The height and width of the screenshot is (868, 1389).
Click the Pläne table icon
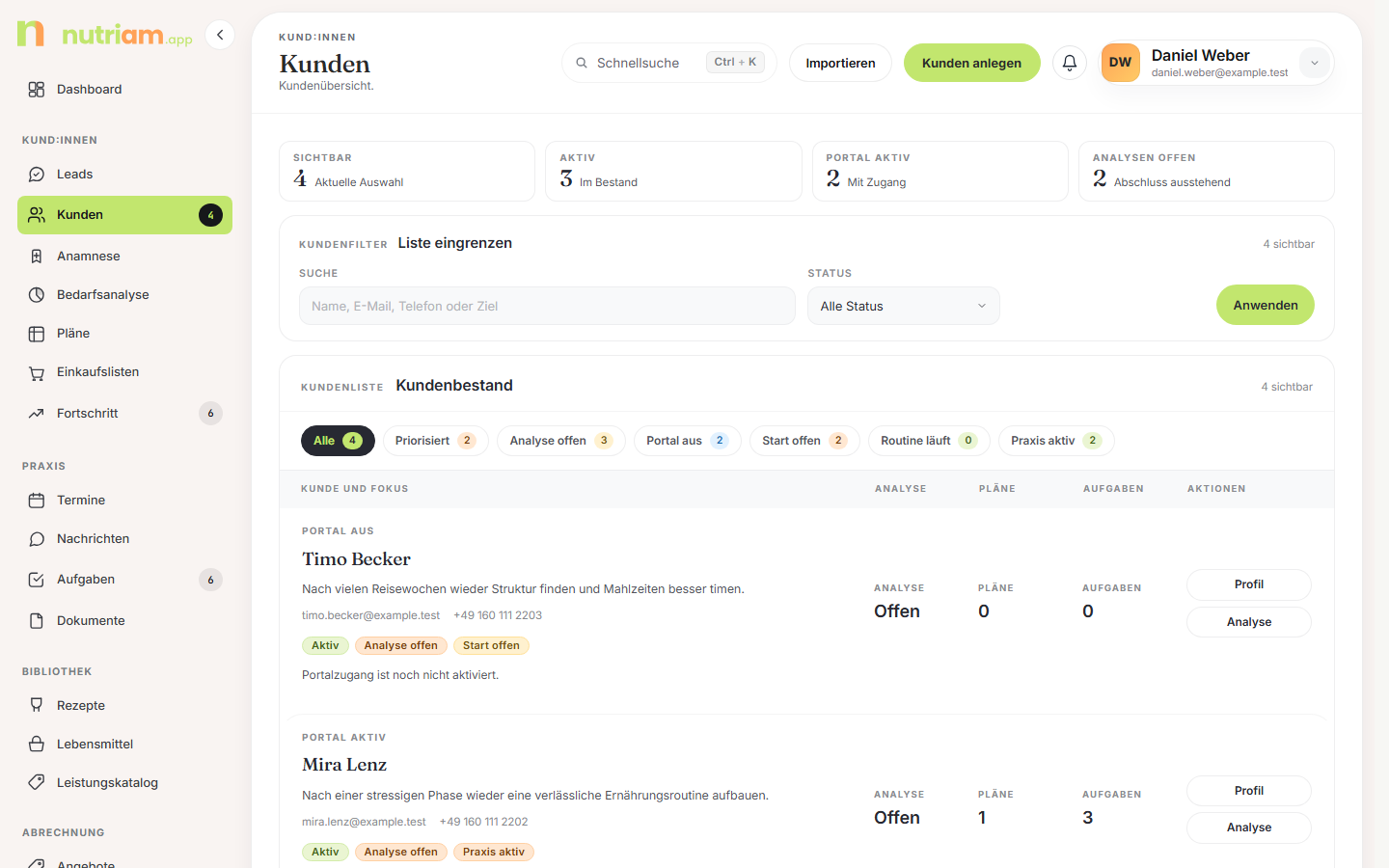tap(37, 334)
